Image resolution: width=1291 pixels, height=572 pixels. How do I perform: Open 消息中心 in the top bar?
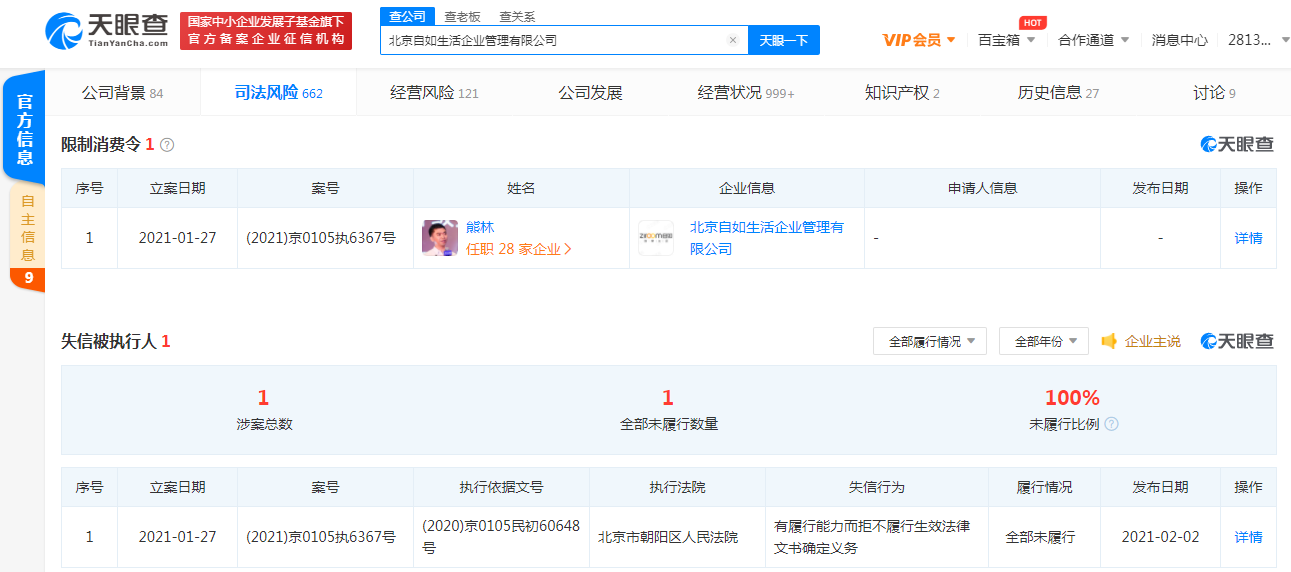(1179, 40)
